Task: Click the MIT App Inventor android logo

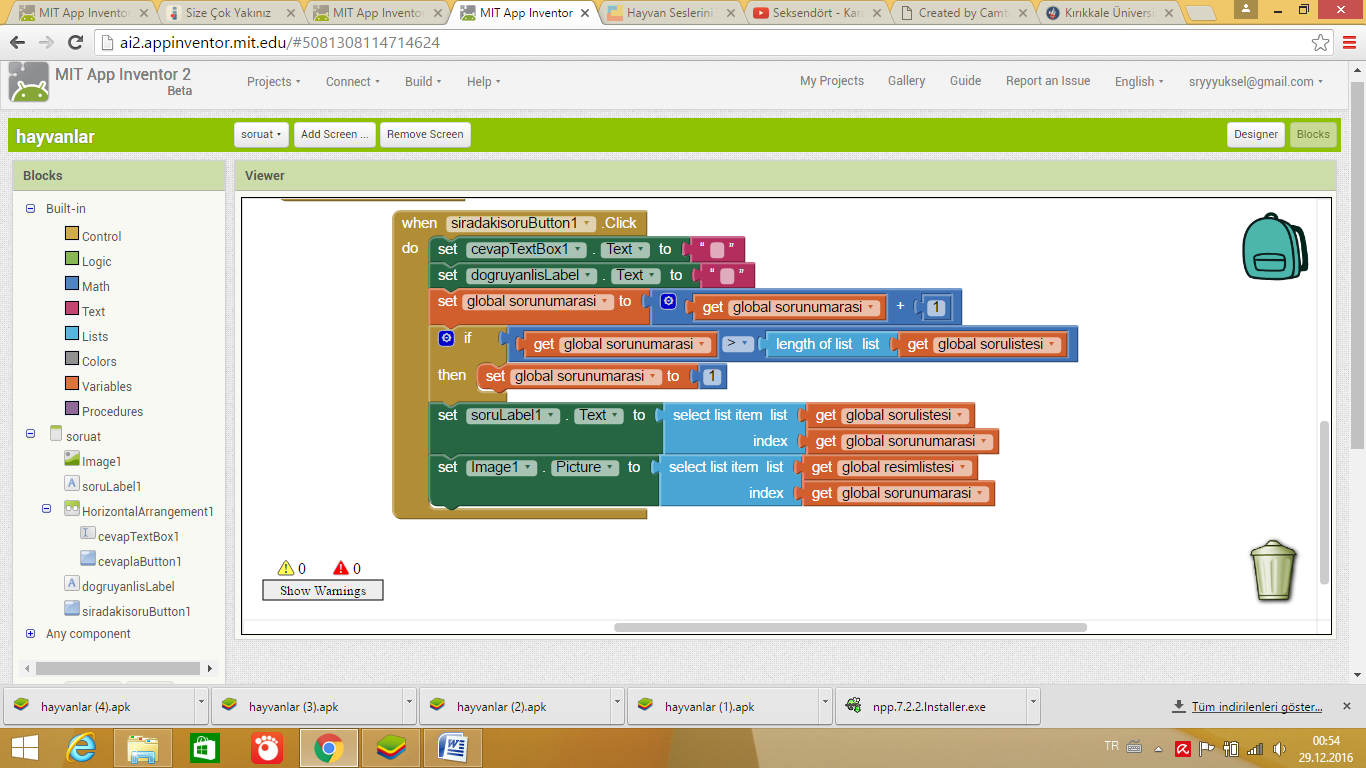Action: [x=28, y=82]
